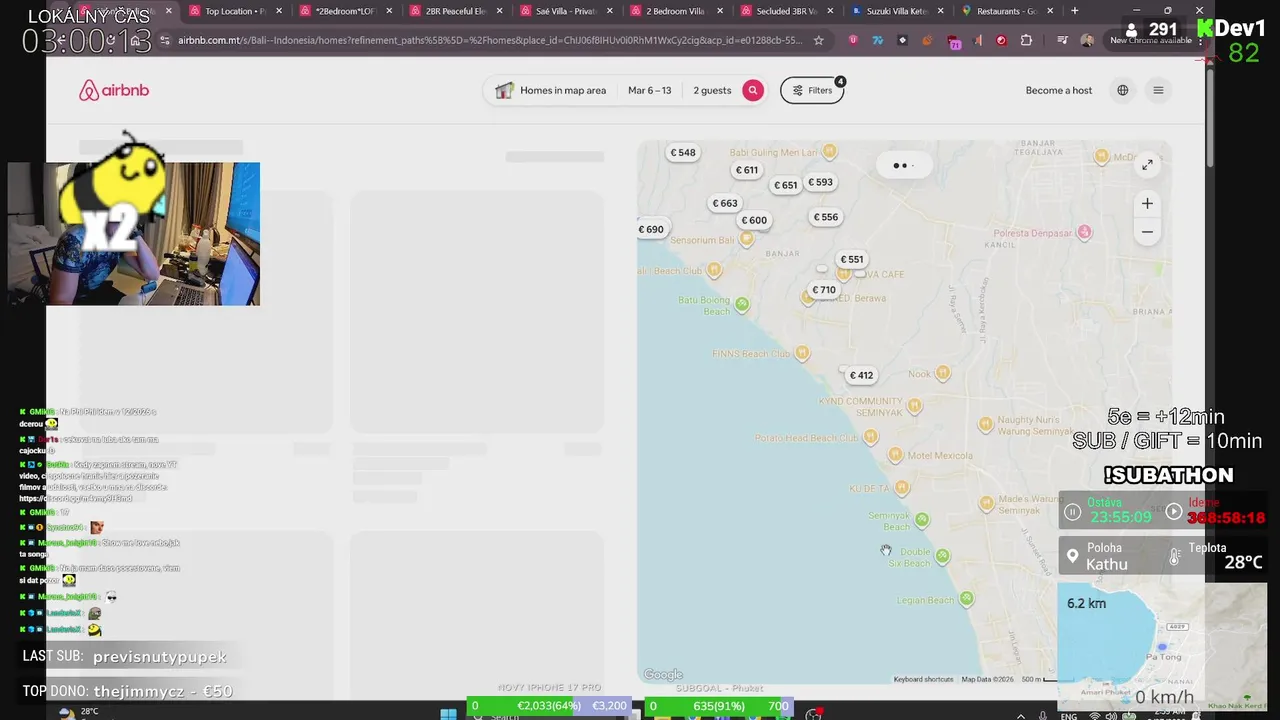The height and width of the screenshot is (720, 1280).
Task: Zoom out on the map
Action: coord(1147,232)
